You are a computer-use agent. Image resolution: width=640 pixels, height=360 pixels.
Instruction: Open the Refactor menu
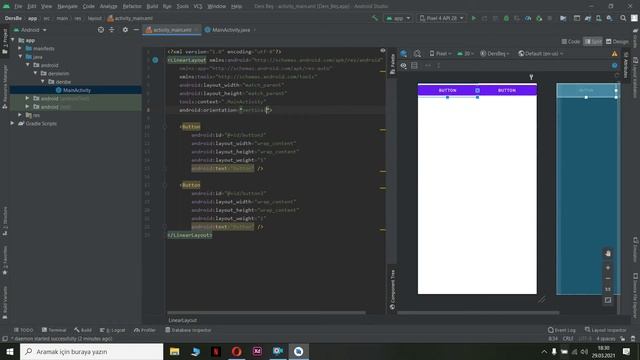(x=132, y=6)
